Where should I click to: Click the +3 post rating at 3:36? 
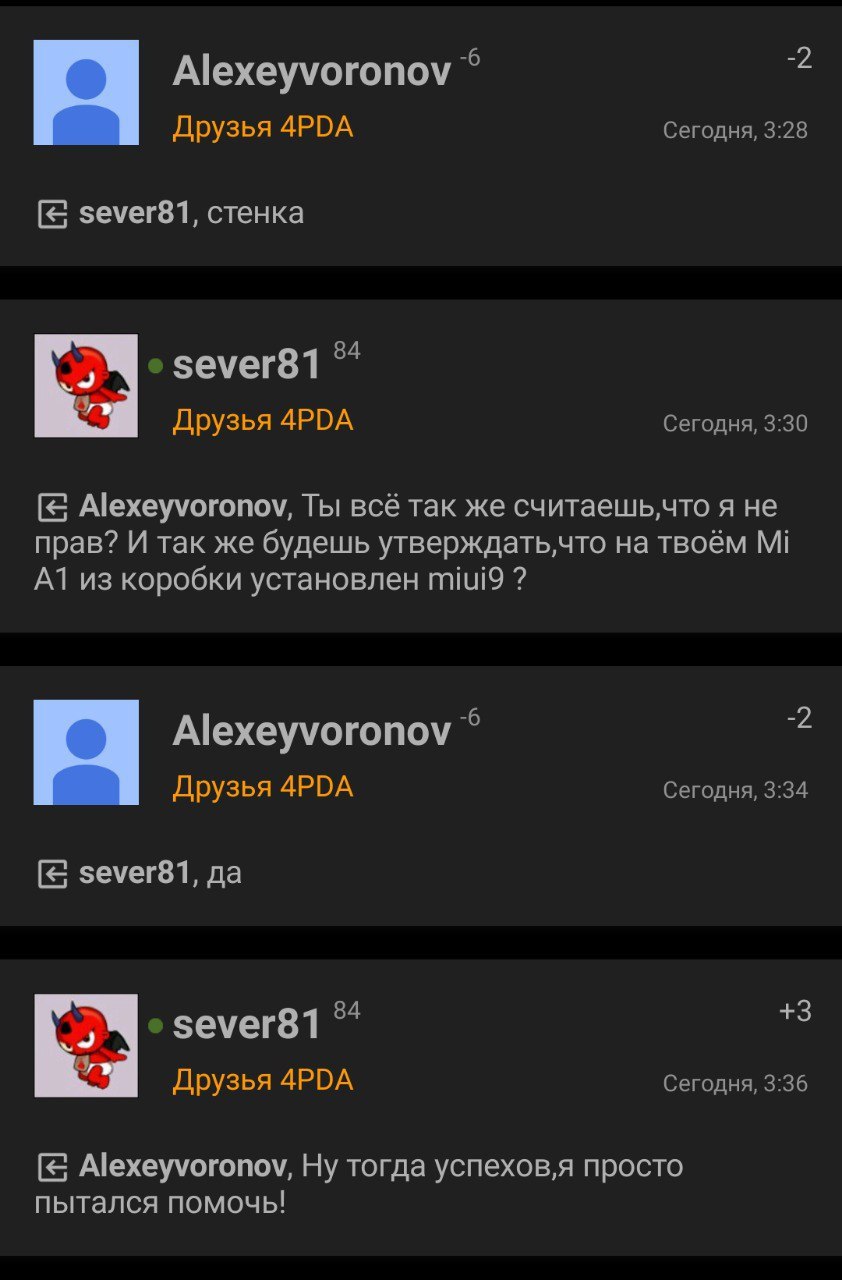796,1012
